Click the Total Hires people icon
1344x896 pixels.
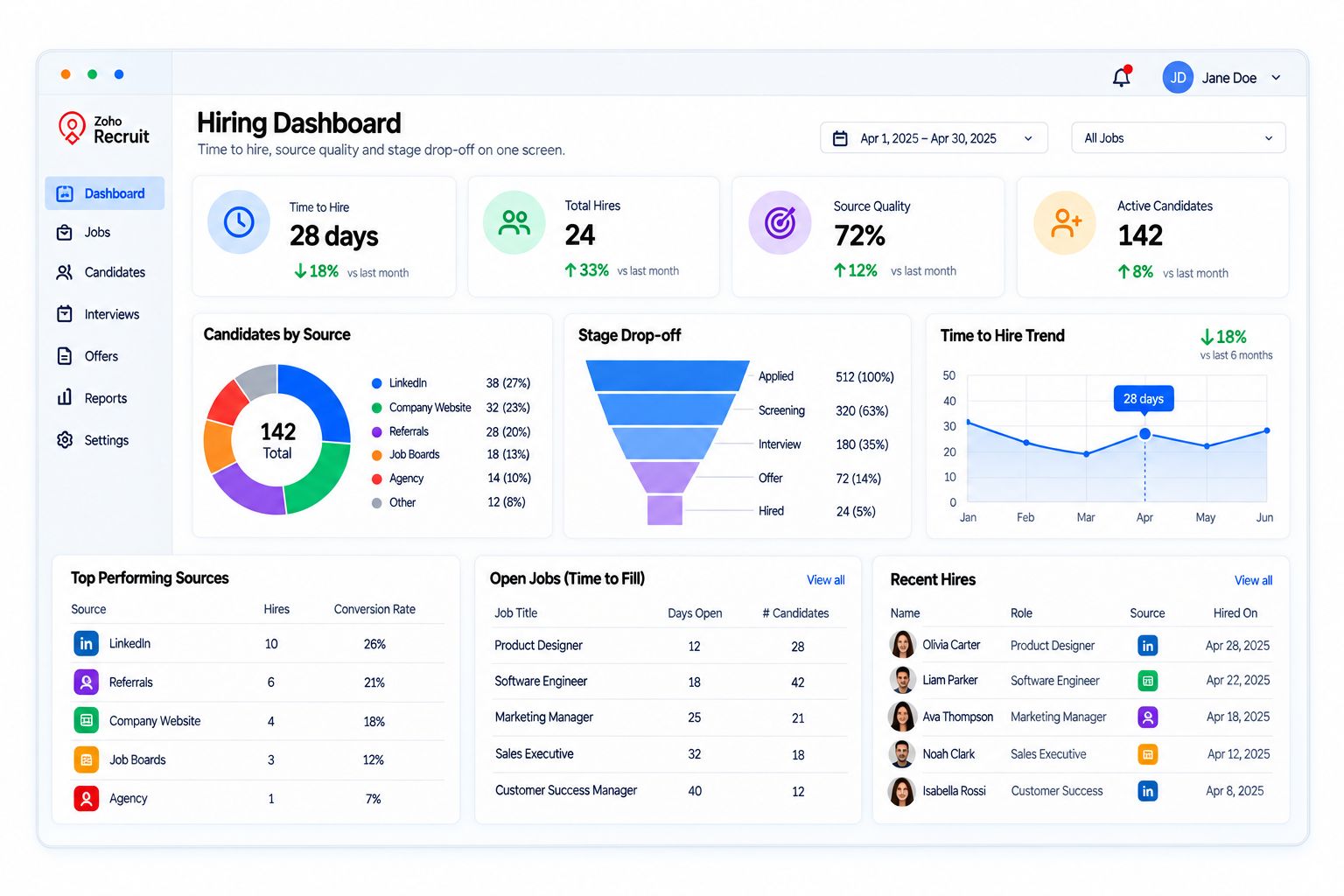click(514, 222)
